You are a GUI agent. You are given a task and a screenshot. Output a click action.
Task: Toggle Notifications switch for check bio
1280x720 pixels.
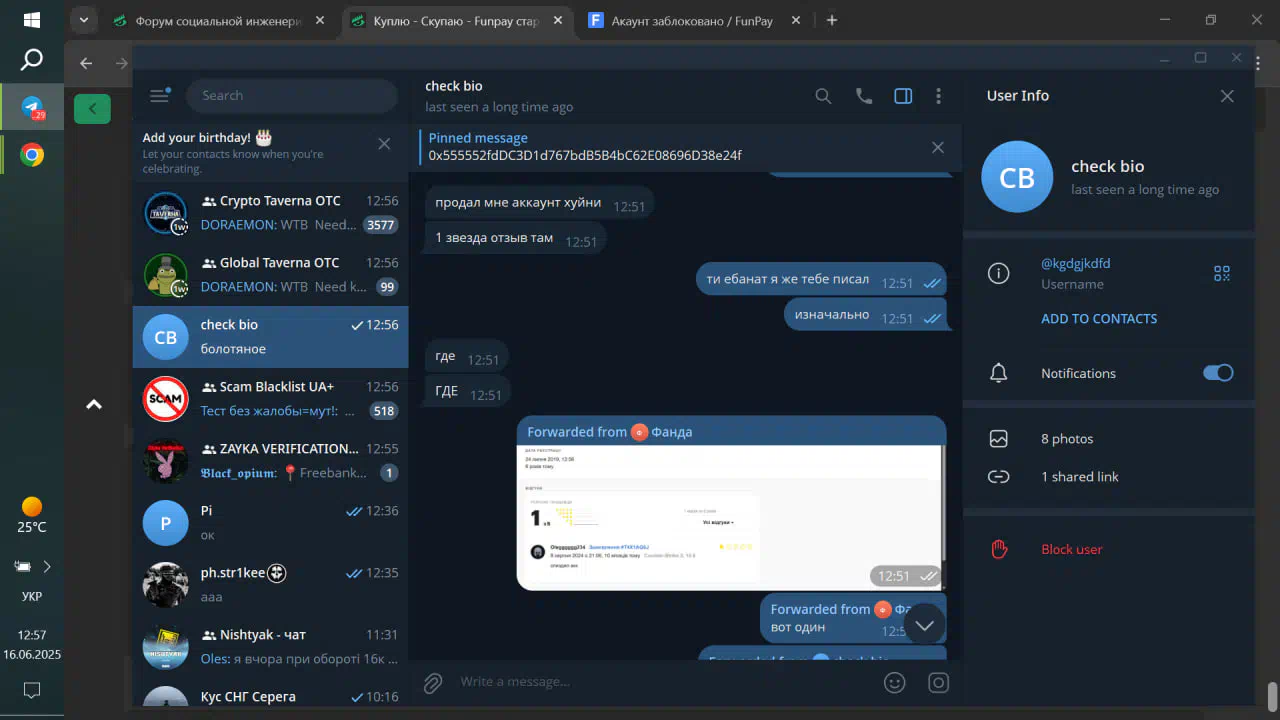click(1218, 373)
